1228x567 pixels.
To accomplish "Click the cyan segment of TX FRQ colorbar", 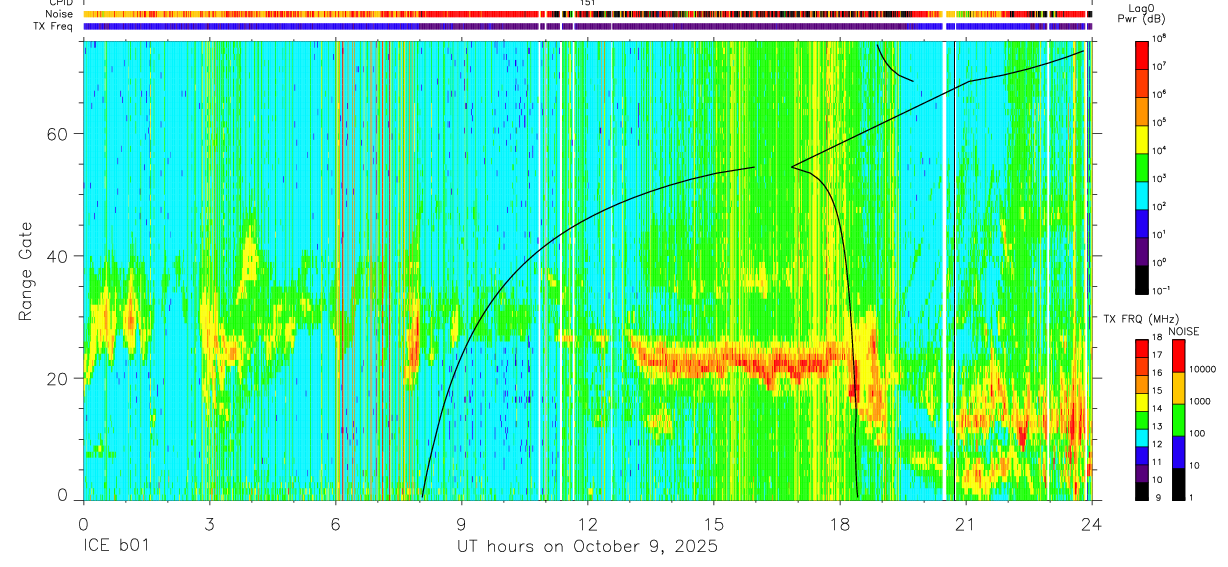I will pyautogui.click(x=1142, y=437).
